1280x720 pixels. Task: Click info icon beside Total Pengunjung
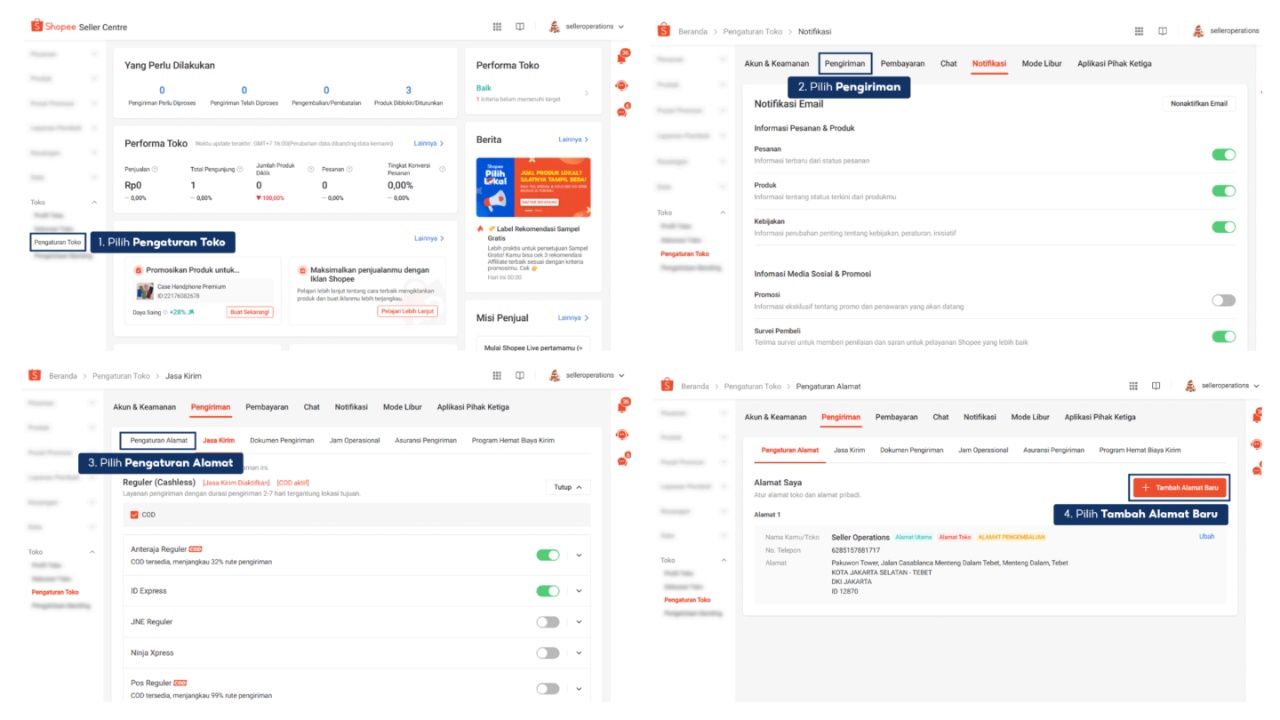pos(239,169)
